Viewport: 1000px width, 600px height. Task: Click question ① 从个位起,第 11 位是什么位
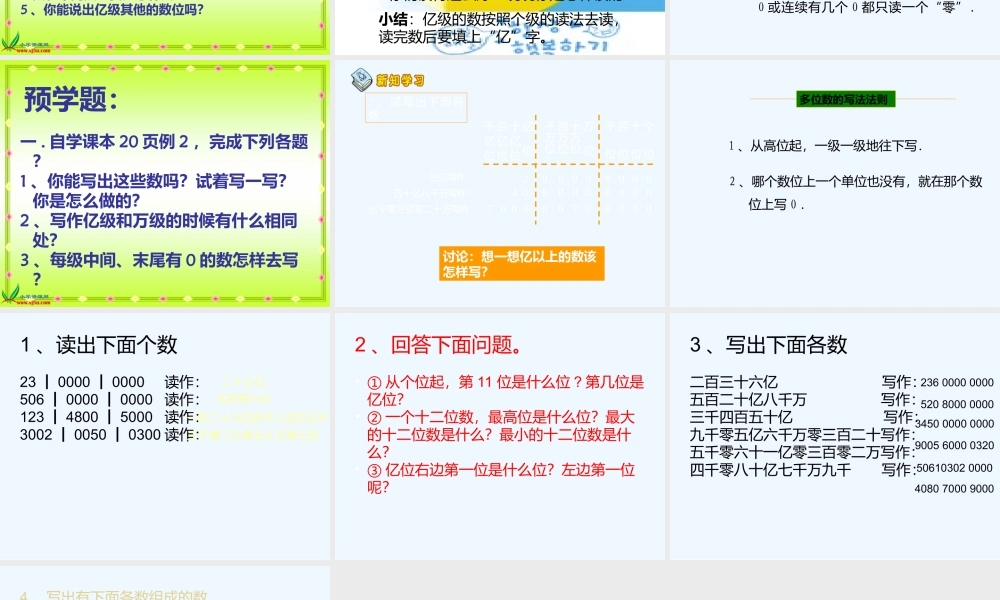505,390
